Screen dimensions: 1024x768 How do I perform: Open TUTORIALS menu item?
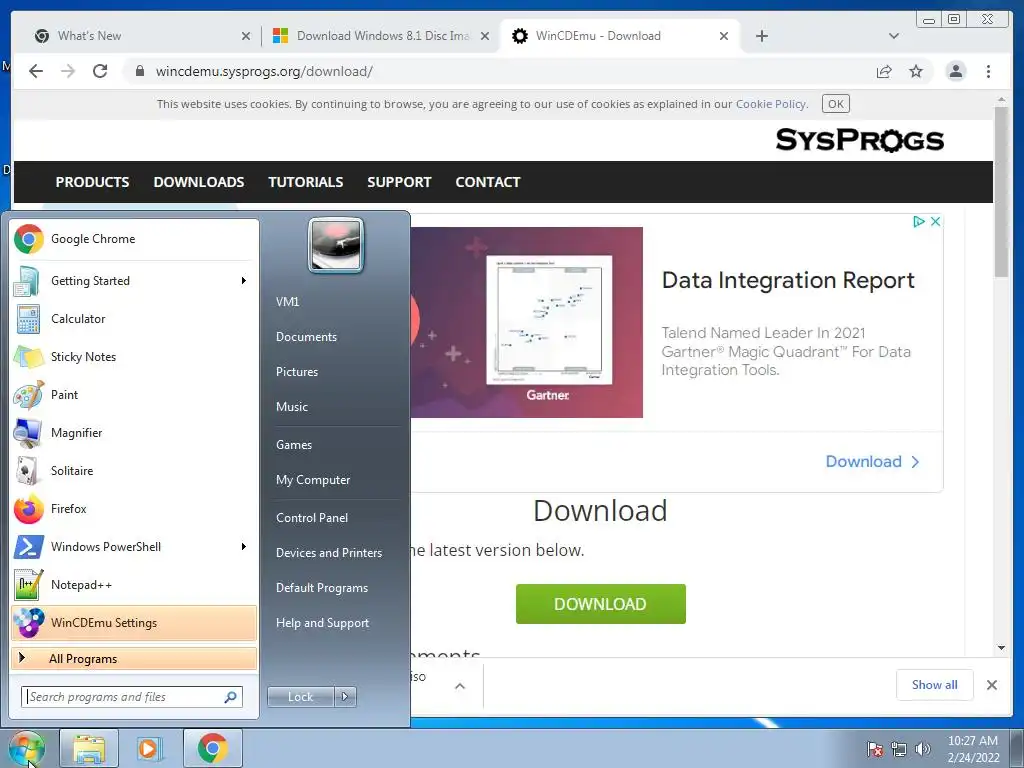(306, 182)
